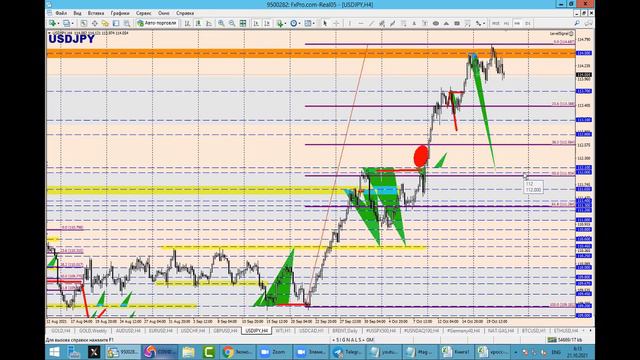Image resolution: width=640 pixels, height=360 pixels.
Task: Switch to the BRENT,Daily chart tab
Action: pyautogui.click(x=344, y=331)
